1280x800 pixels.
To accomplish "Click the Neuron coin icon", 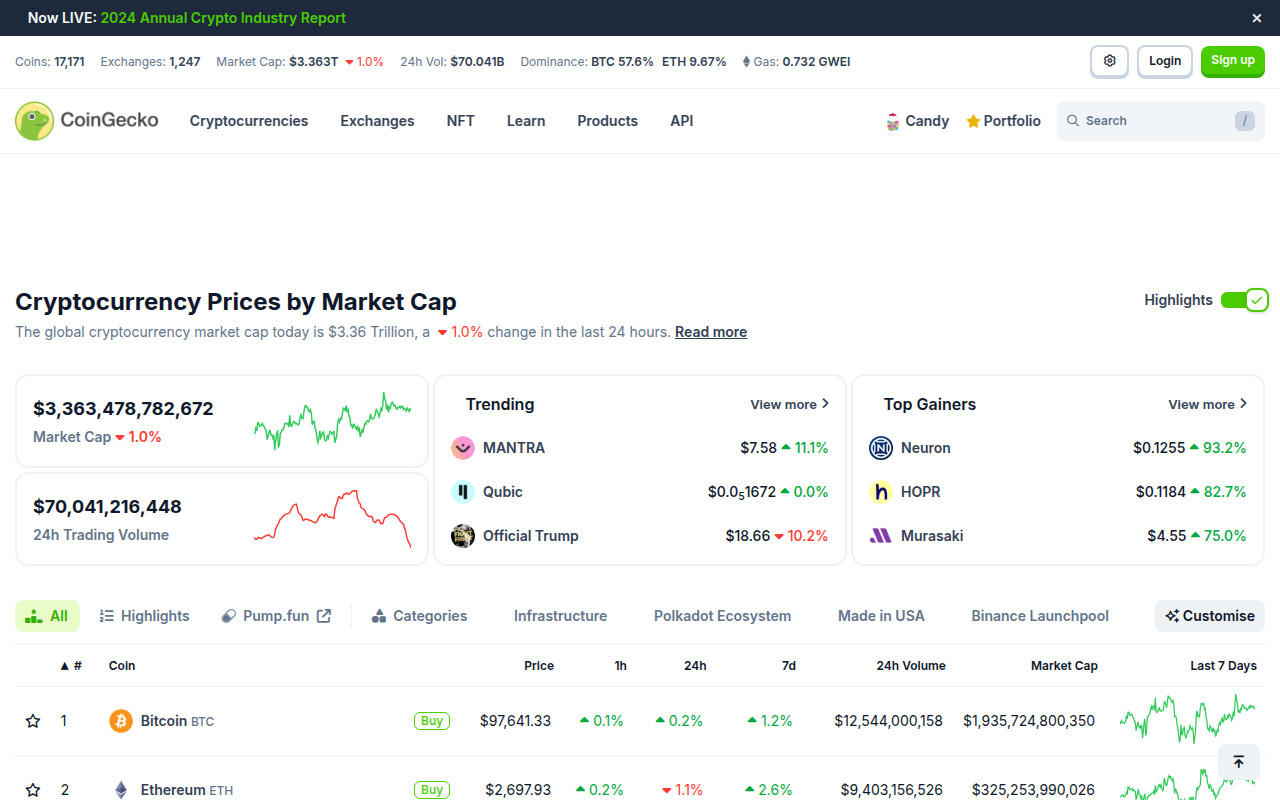I will tap(880, 448).
